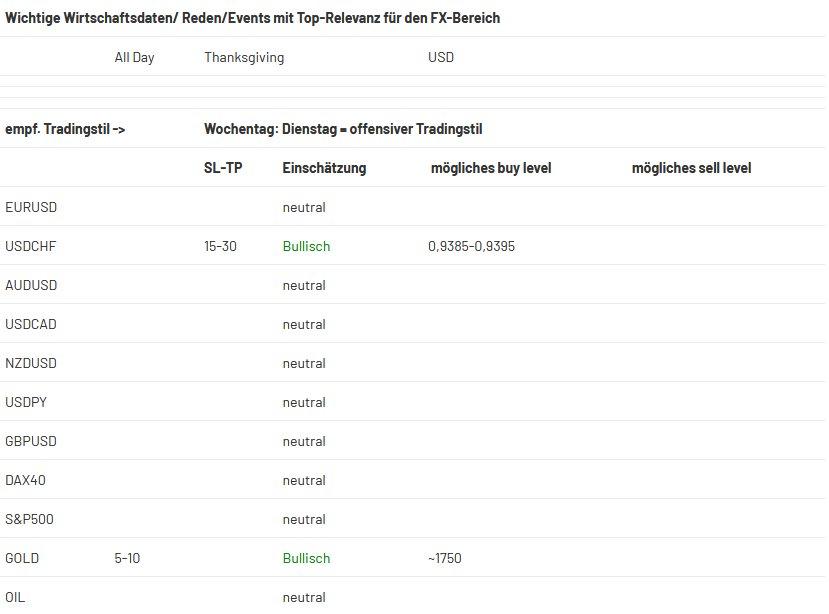Select the Thanksgiving event entry
Screen dimensions: 829x614
click(244, 57)
